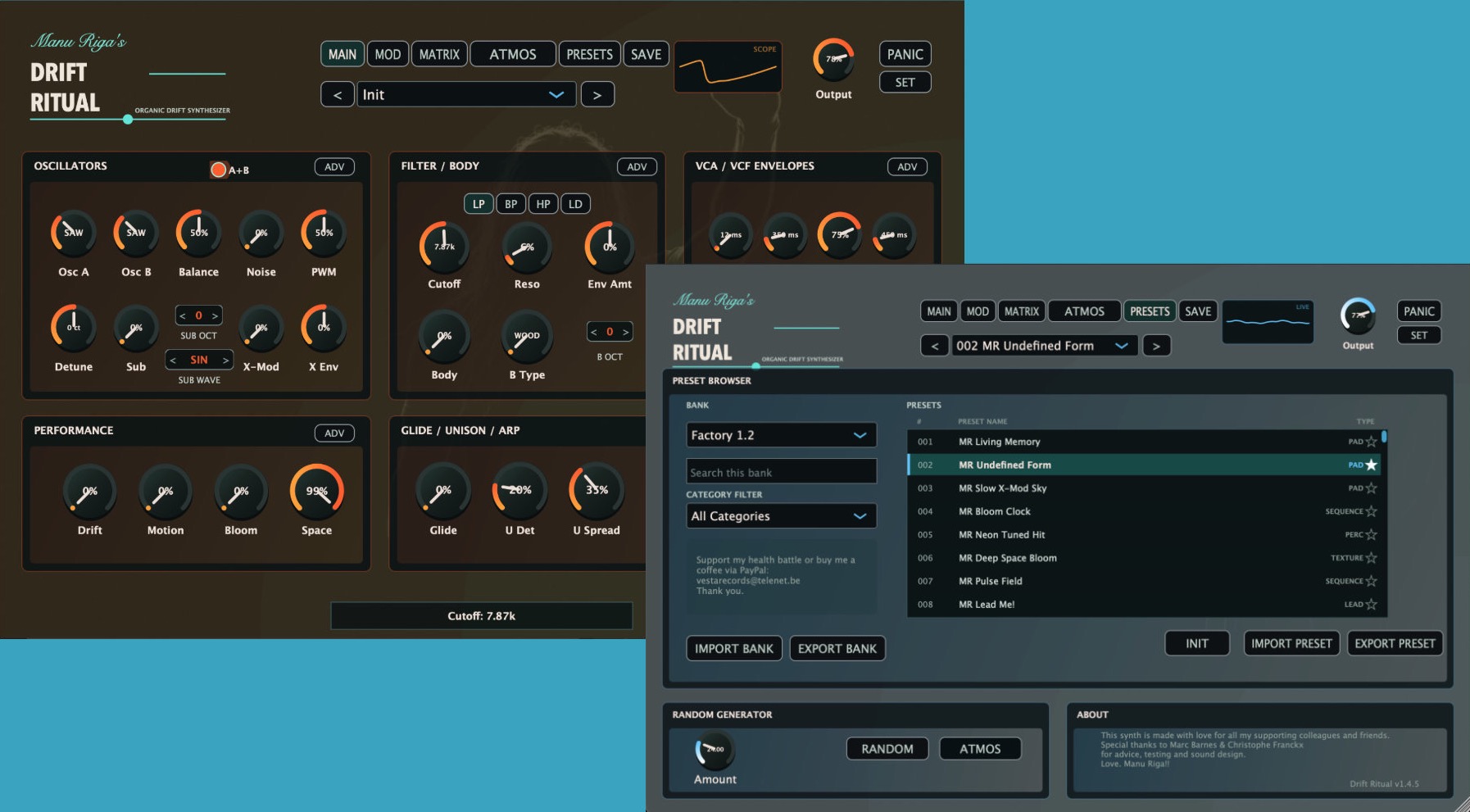
Task: Select the LP filter type
Action: point(479,204)
